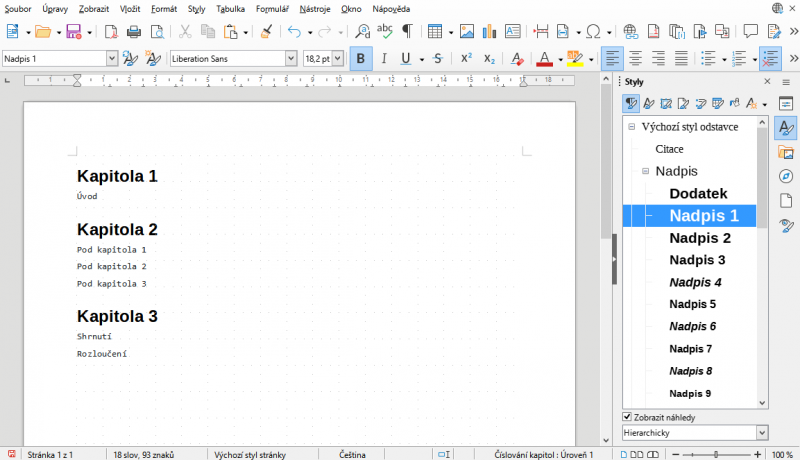The image size is (800, 460).
Task: Toggle Italic formatting
Action: pos(384,59)
